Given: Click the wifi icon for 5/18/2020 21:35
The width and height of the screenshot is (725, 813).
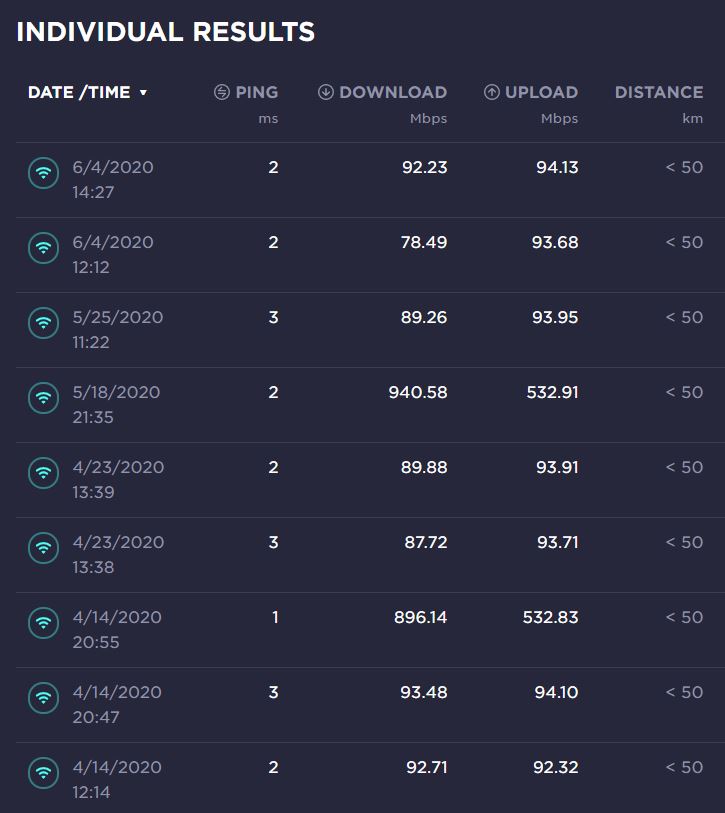Looking at the screenshot, I should click(44, 398).
